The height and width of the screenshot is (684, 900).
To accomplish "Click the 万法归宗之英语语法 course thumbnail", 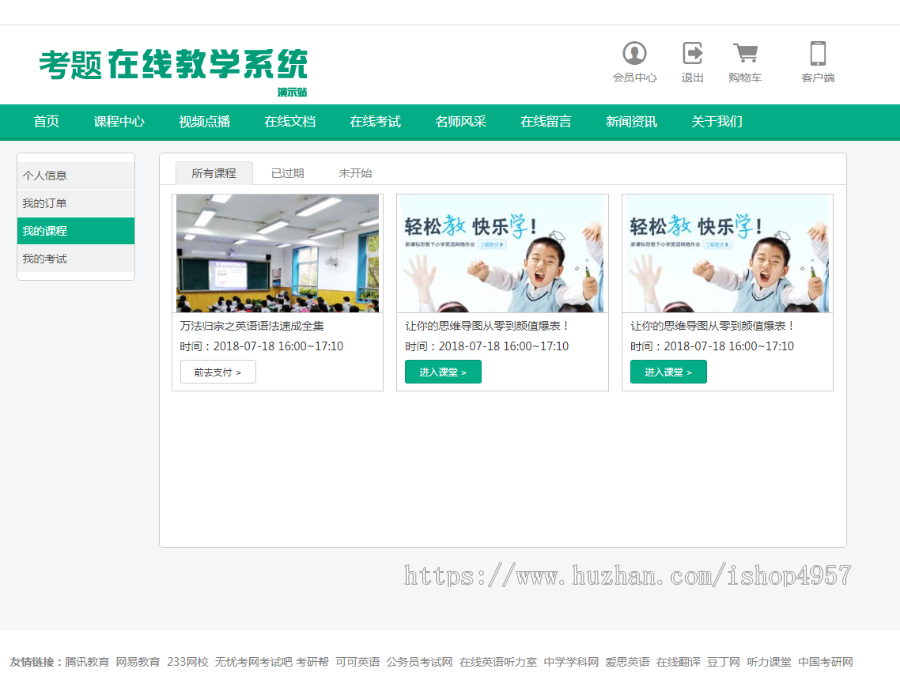I will coord(277,251).
